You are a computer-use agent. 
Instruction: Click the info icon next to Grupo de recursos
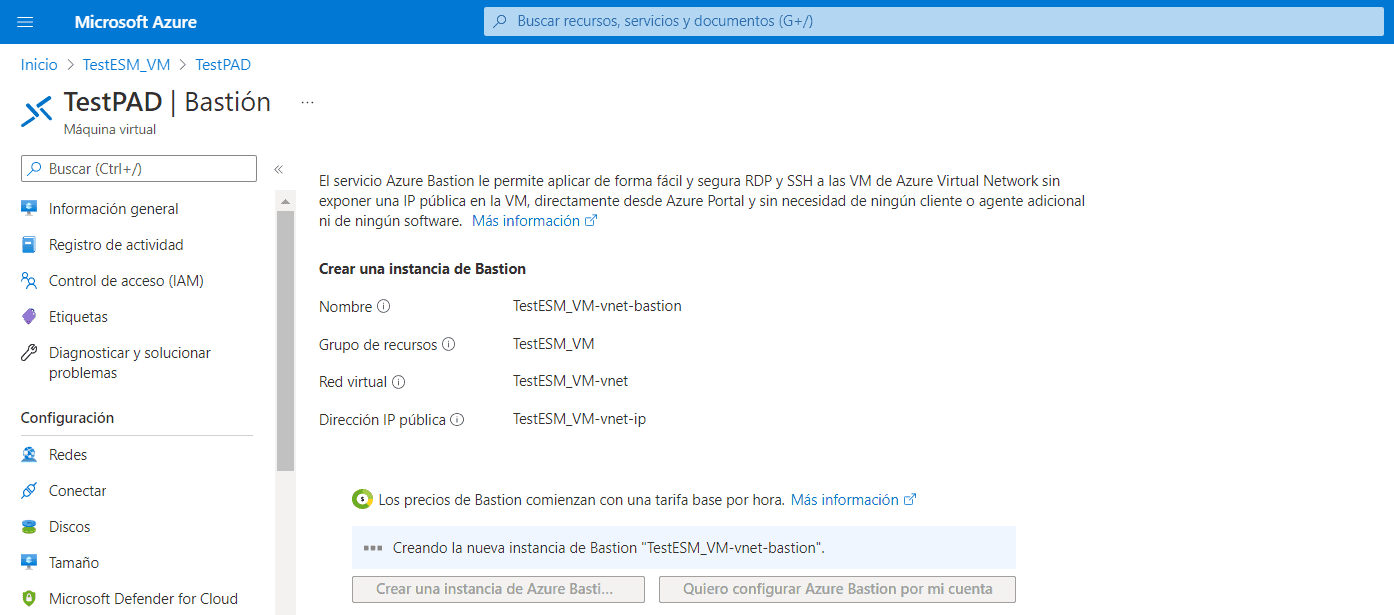click(449, 344)
